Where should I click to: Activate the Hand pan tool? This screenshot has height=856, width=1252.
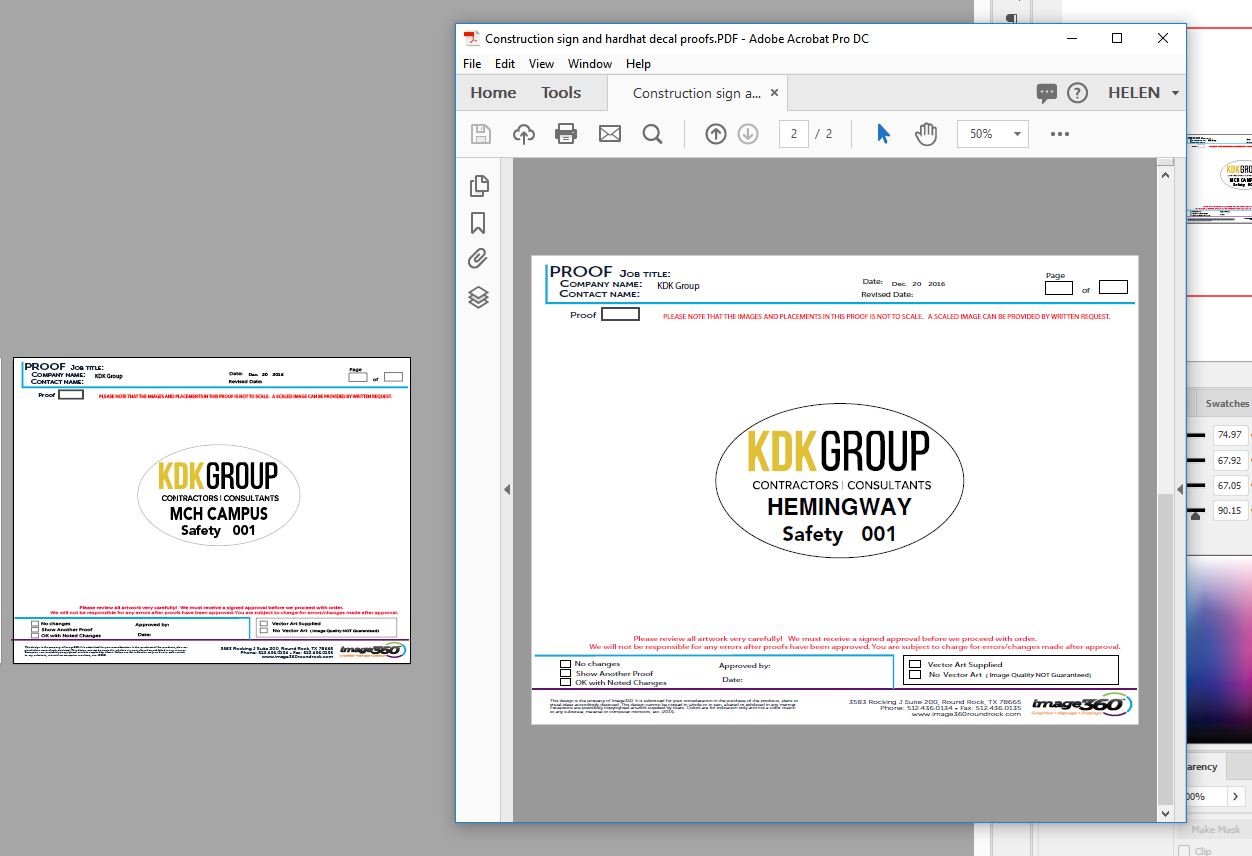(926, 134)
